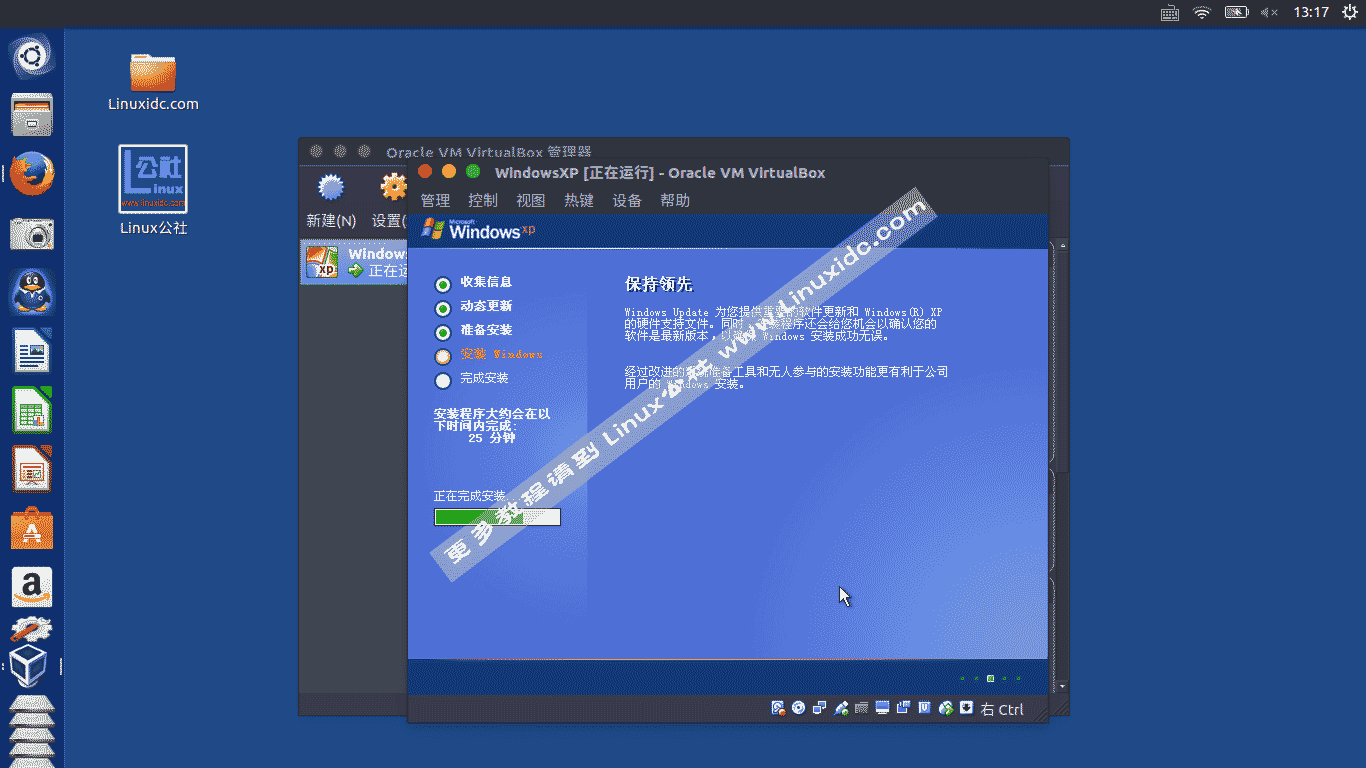Open the muted sound indicator
The image size is (1366, 768).
[1269, 12]
